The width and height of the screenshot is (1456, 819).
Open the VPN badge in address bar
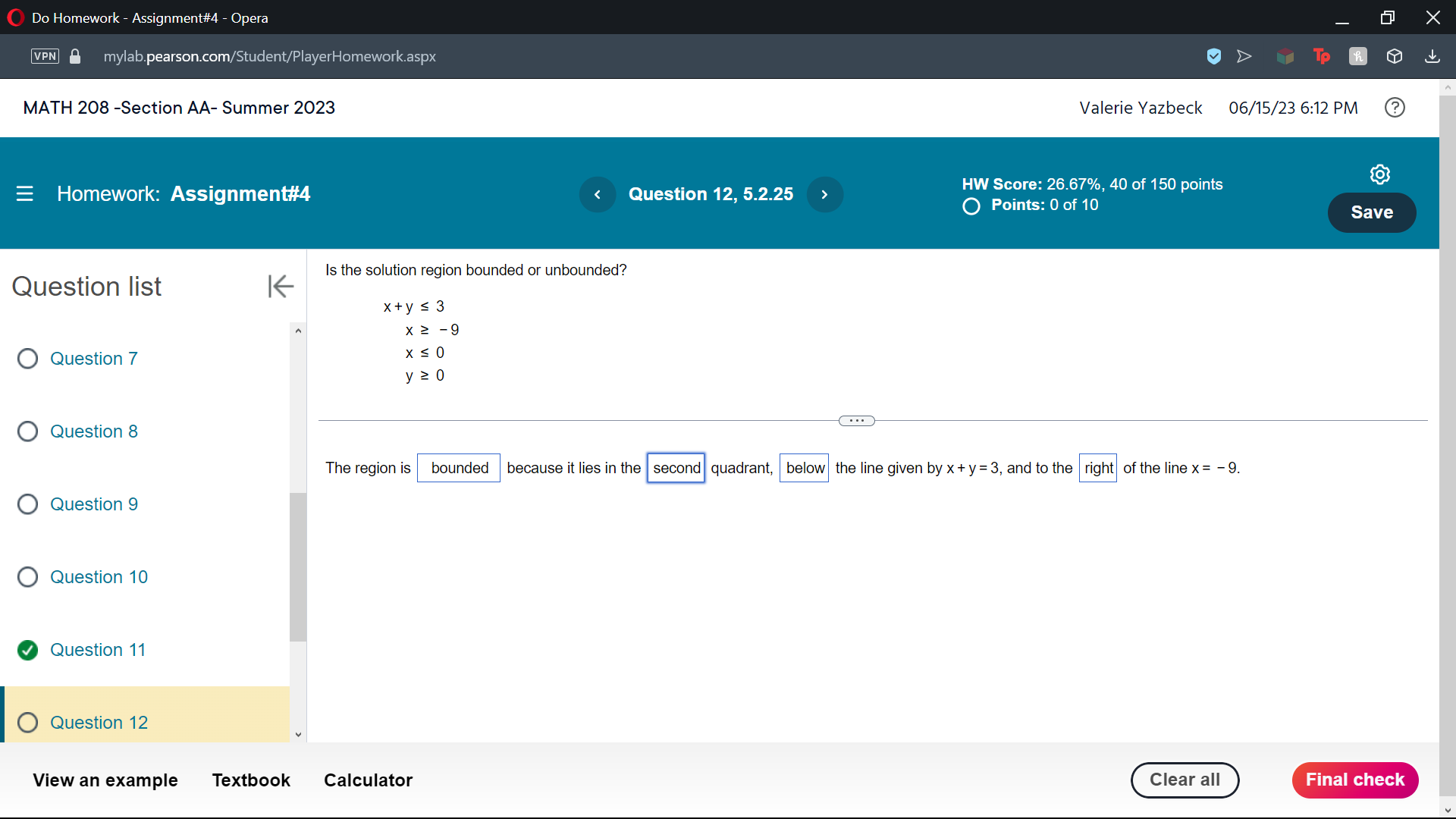[44, 56]
